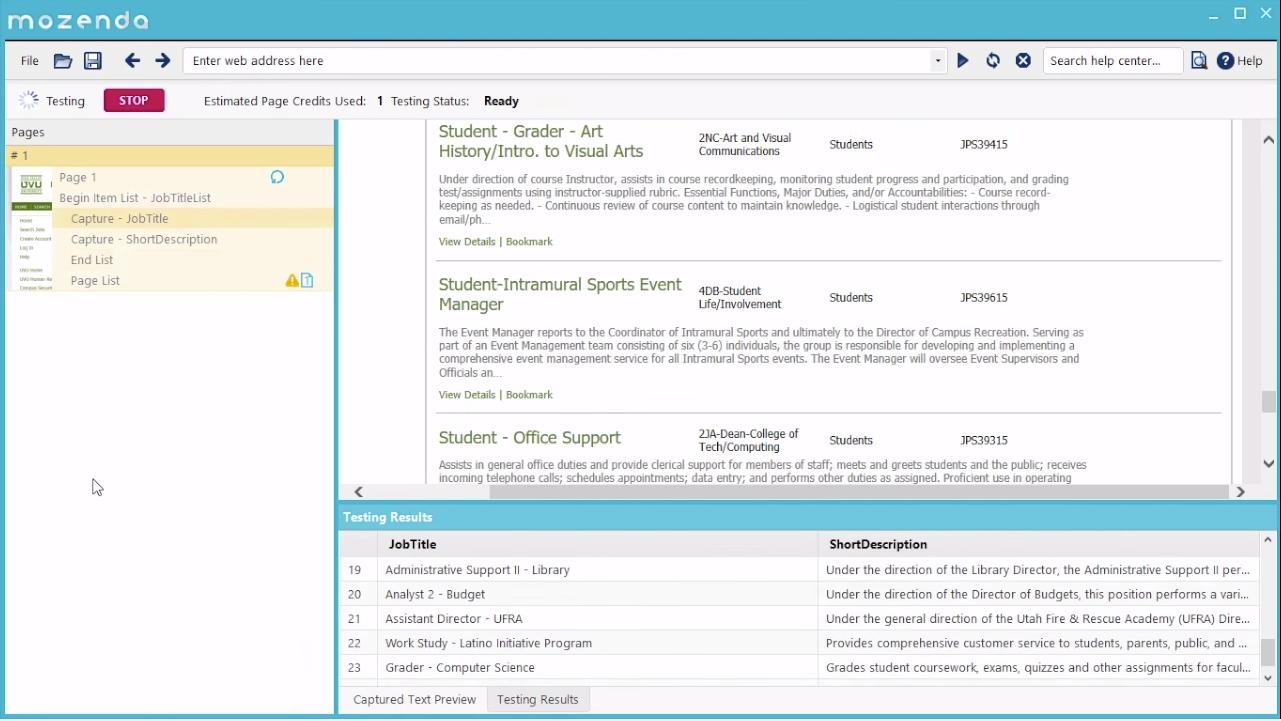The height and width of the screenshot is (721, 1281).
Task: Click horizontal scrollbar right arrow
Action: click(x=1240, y=492)
